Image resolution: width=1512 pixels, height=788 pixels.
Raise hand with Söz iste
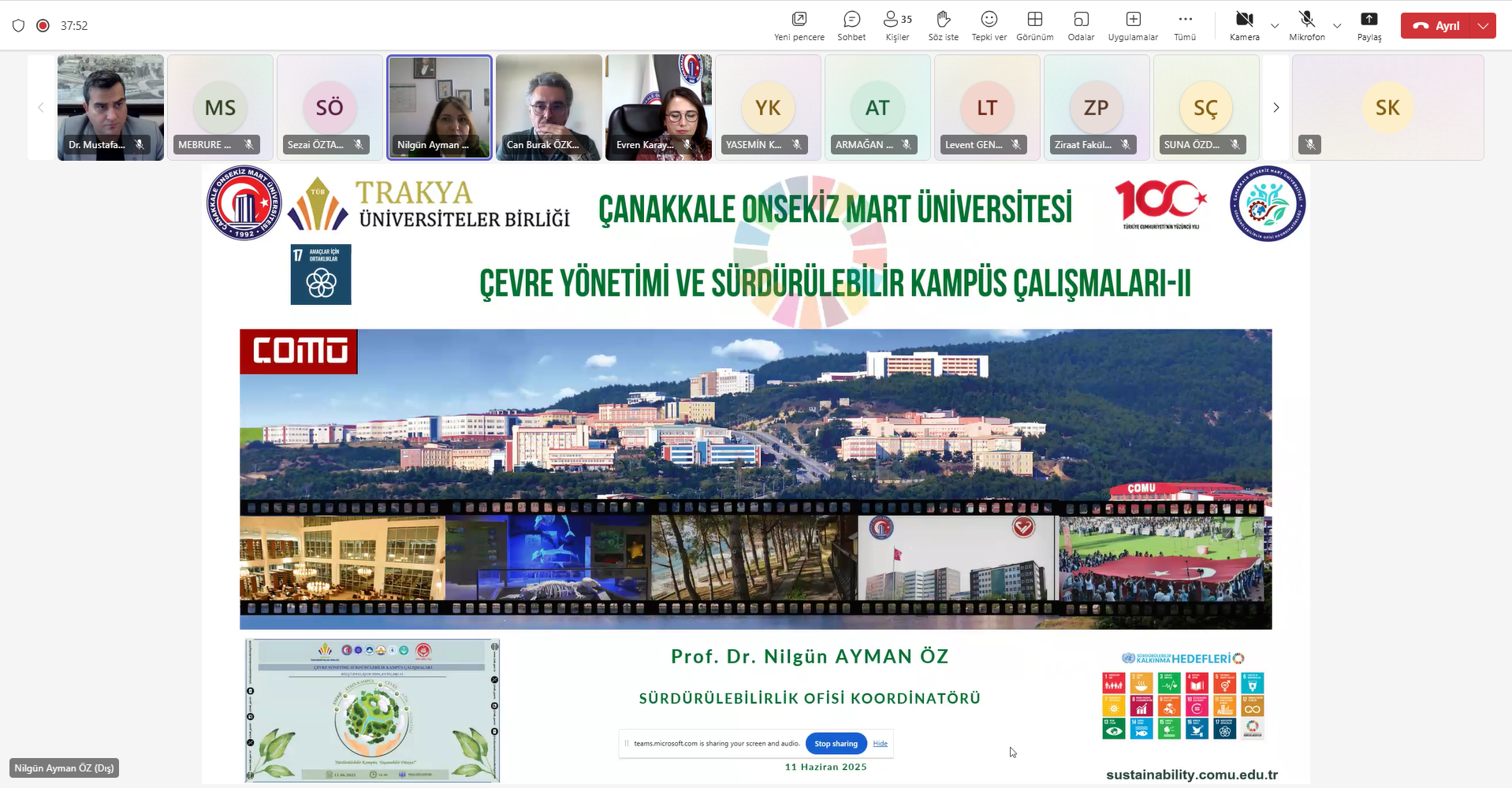(x=943, y=25)
